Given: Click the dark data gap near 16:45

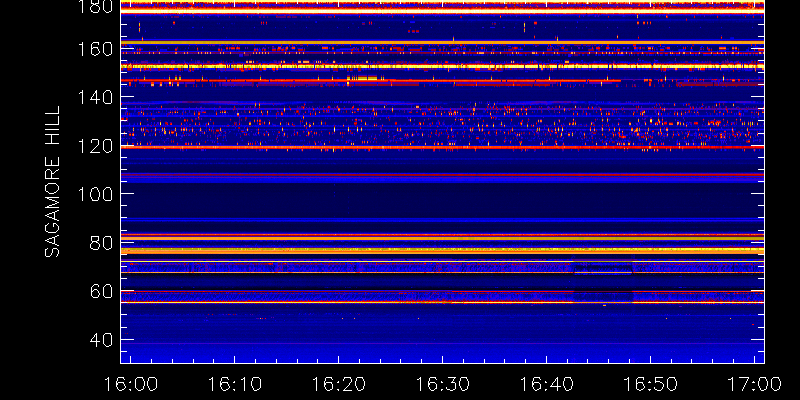Looking at the screenshot, I should click(603, 282).
